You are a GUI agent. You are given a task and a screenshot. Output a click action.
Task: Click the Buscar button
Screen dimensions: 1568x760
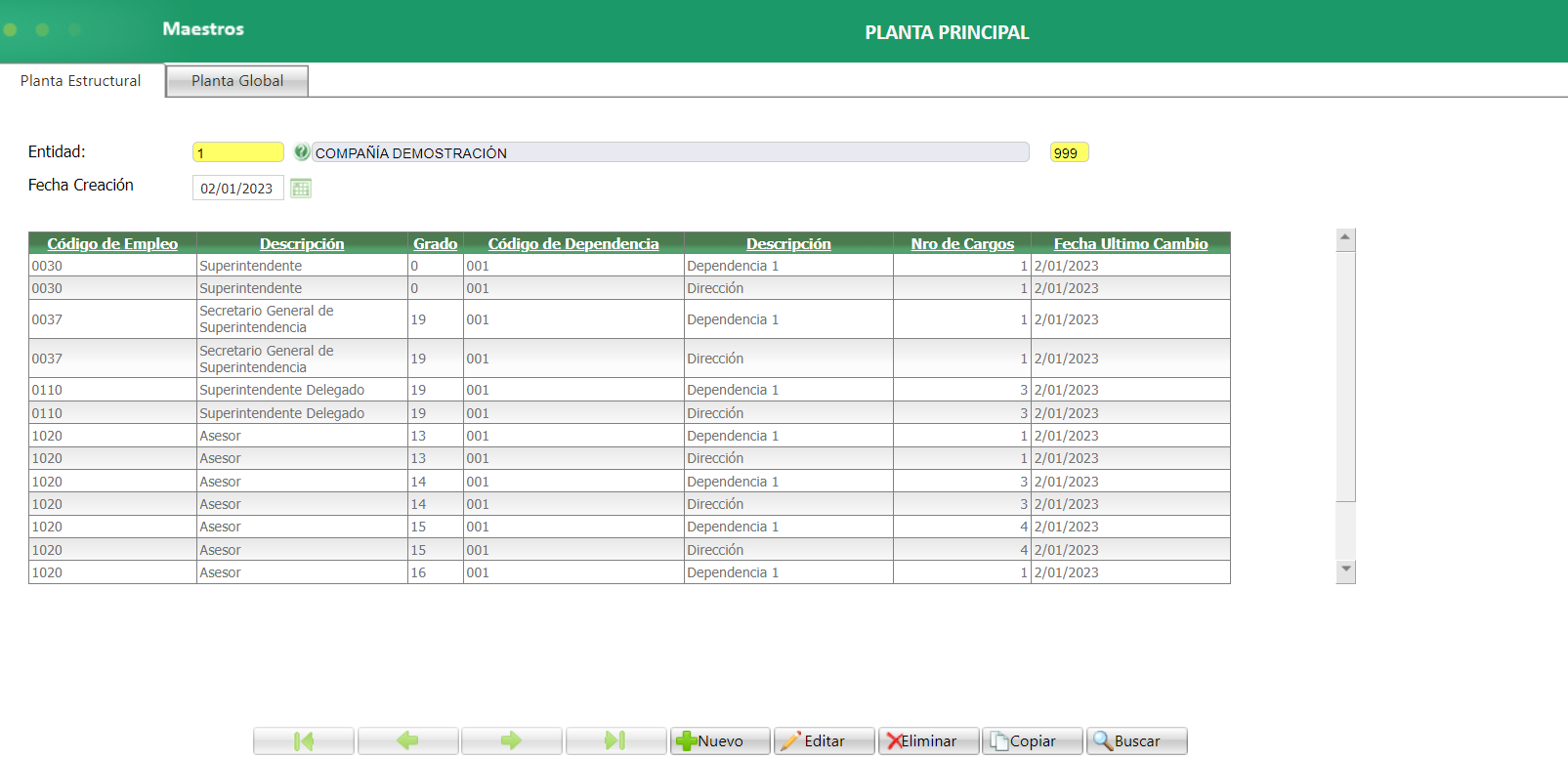pyautogui.click(x=1137, y=741)
